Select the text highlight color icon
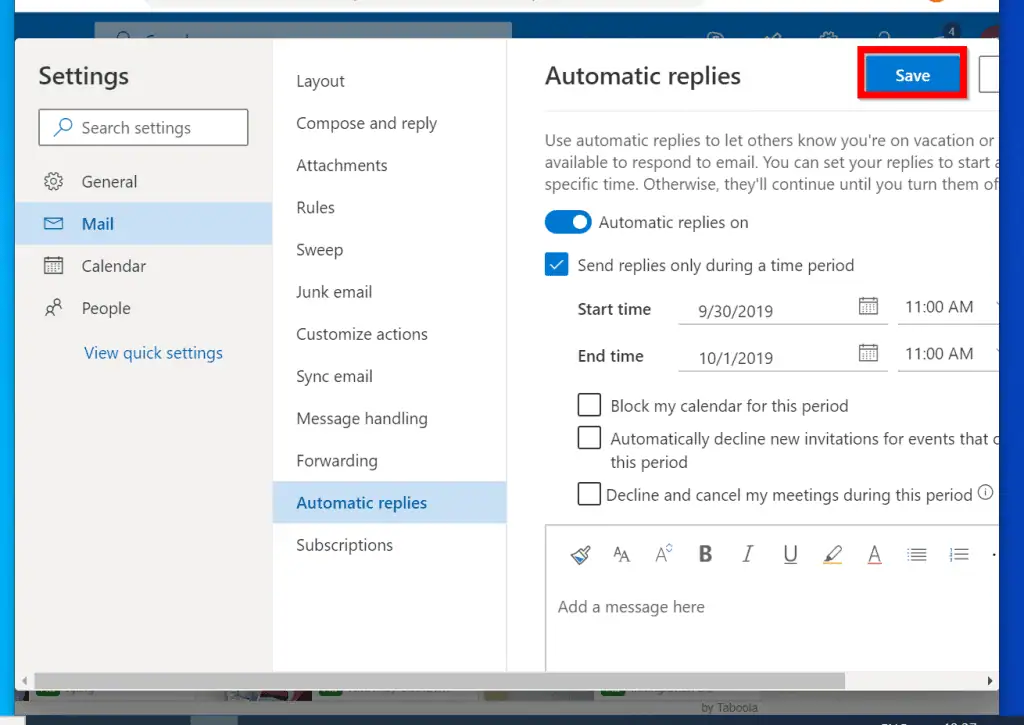The height and width of the screenshot is (725, 1024). click(x=832, y=554)
